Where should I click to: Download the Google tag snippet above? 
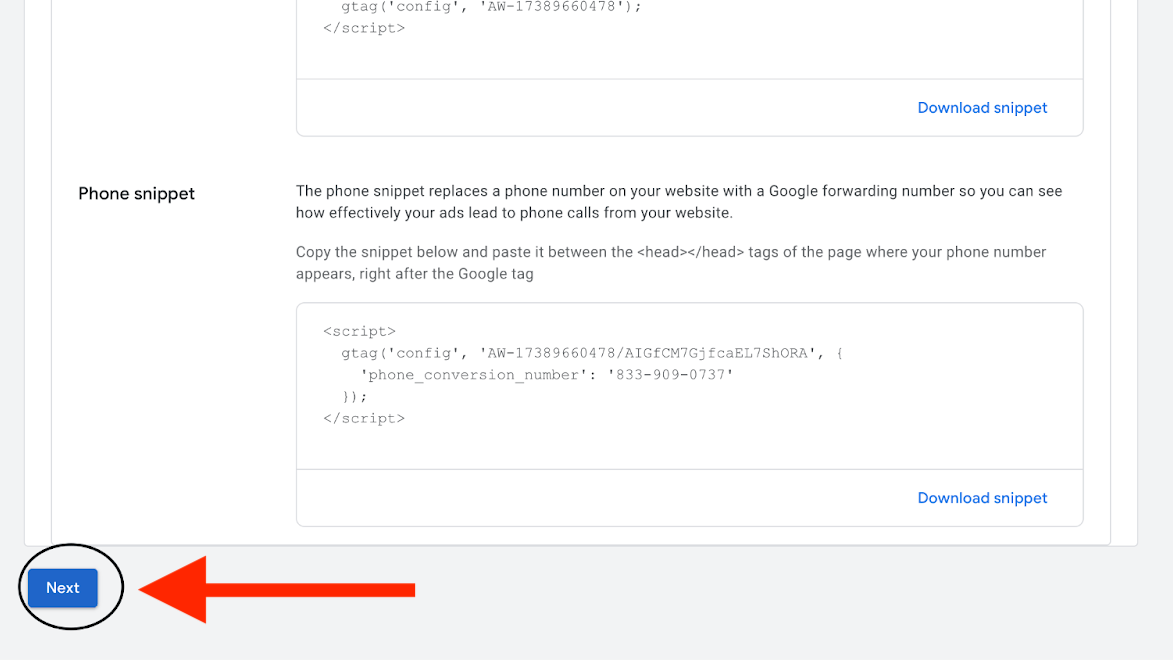(x=982, y=108)
